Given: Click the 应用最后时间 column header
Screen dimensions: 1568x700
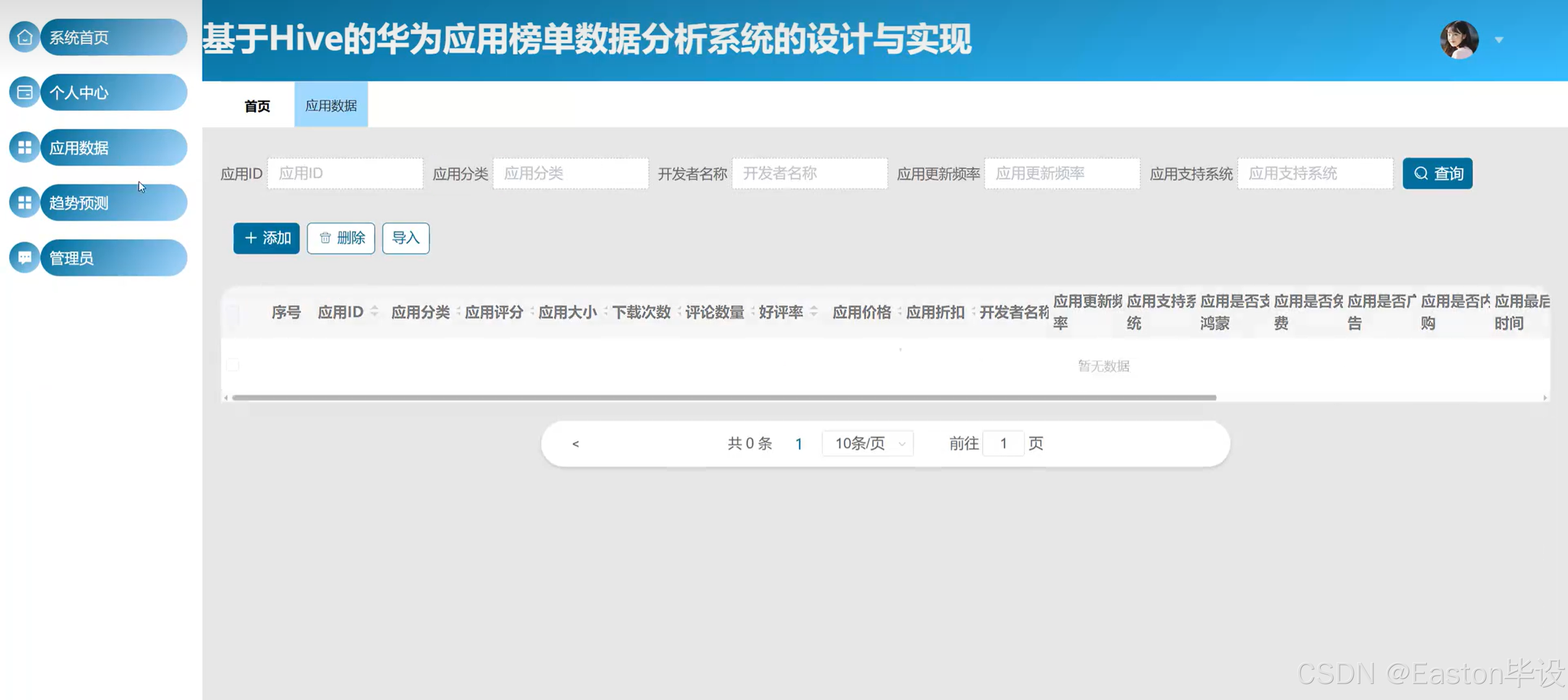Looking at the screenshot, I should [x=1523, y=312].
